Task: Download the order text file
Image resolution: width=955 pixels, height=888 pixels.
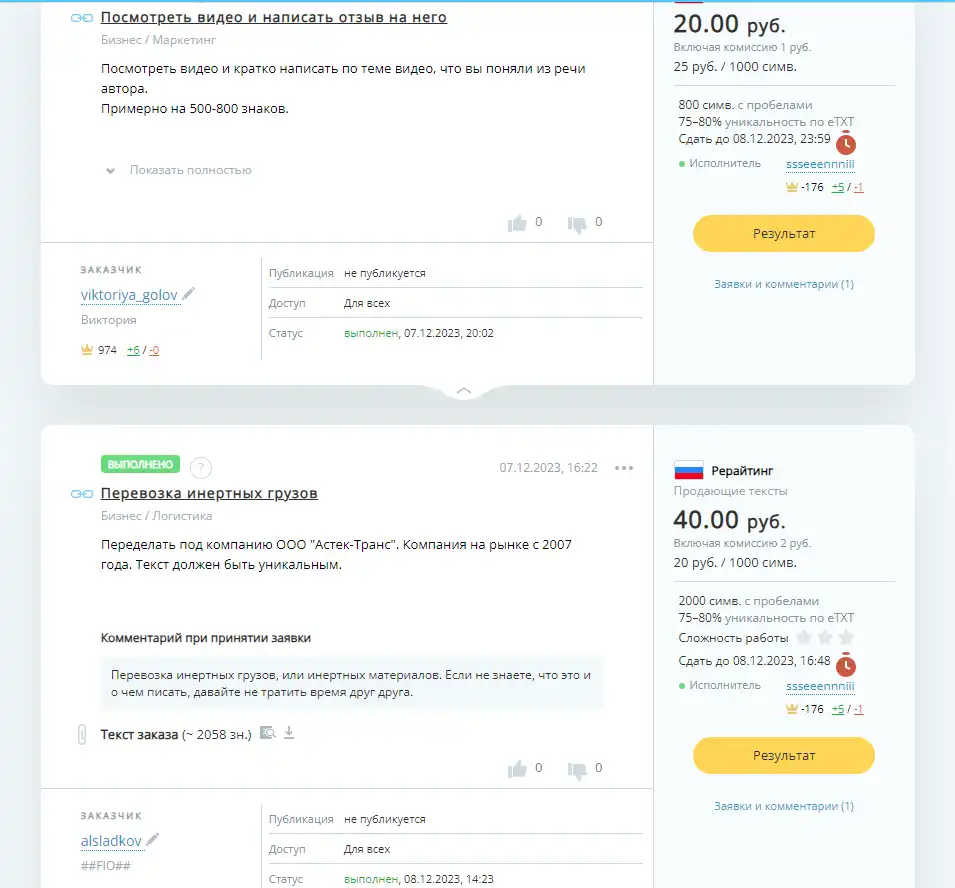Action: coord(289,733)
